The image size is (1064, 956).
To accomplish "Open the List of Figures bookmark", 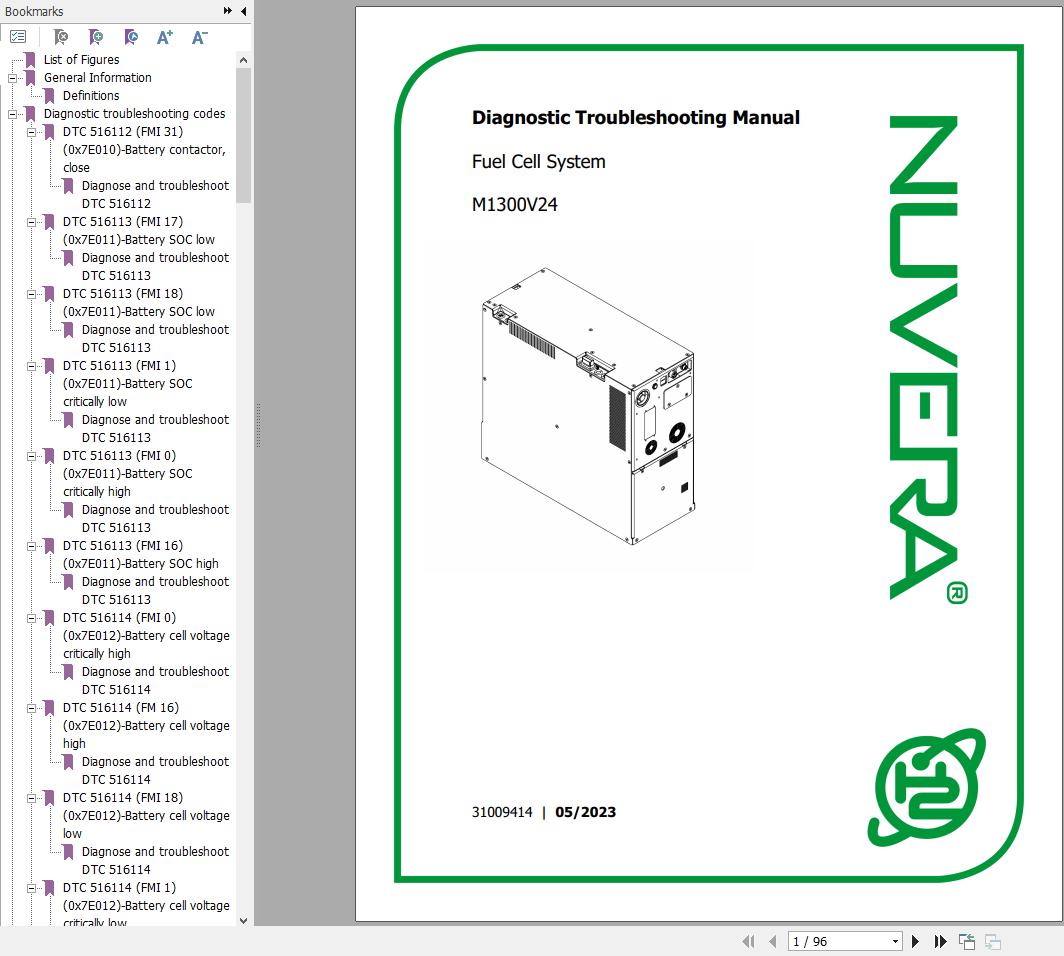I will point(81,60).
